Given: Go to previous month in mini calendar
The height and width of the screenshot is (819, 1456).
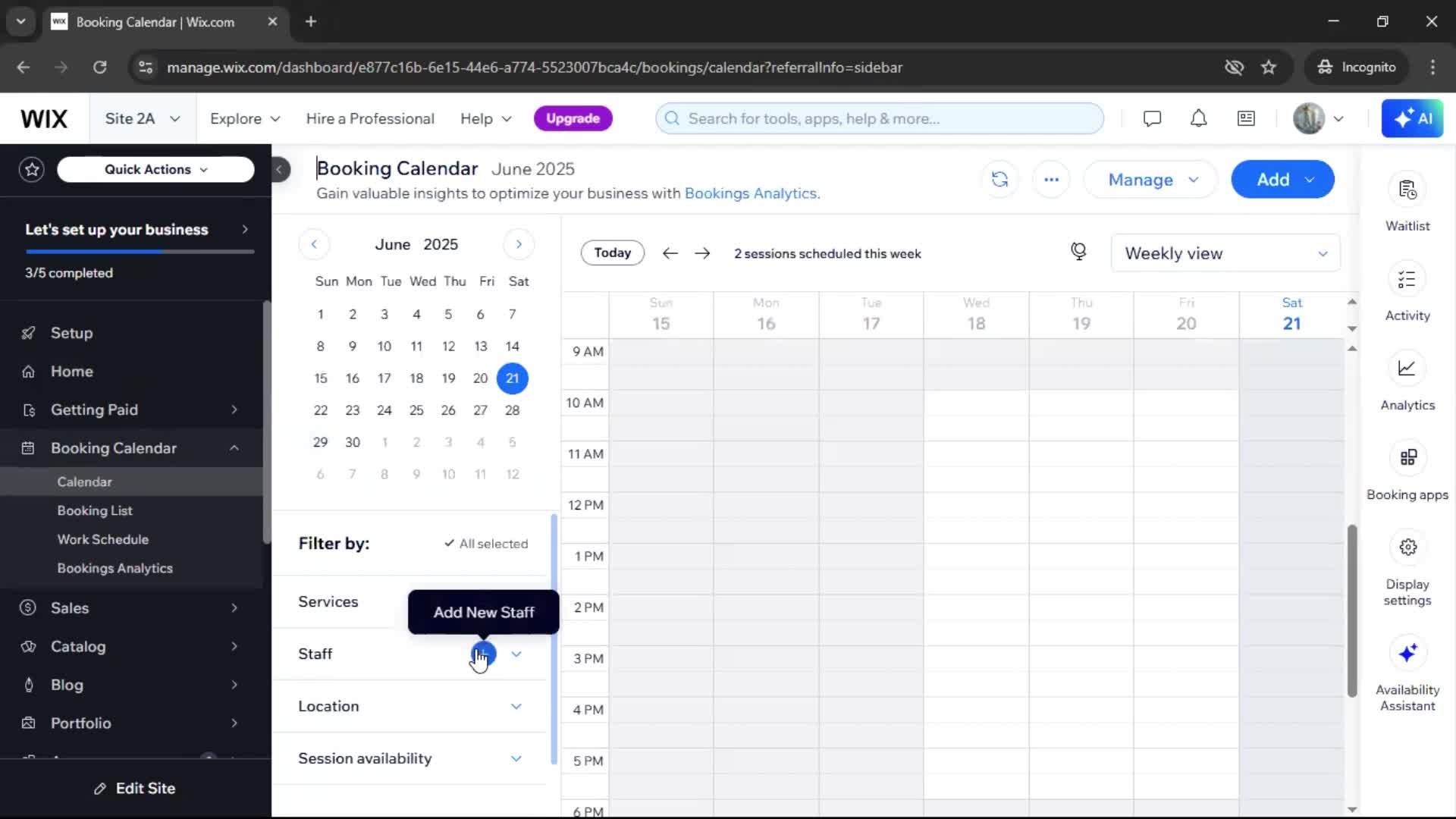Looking at the screenshot, I should click(314, 244).
